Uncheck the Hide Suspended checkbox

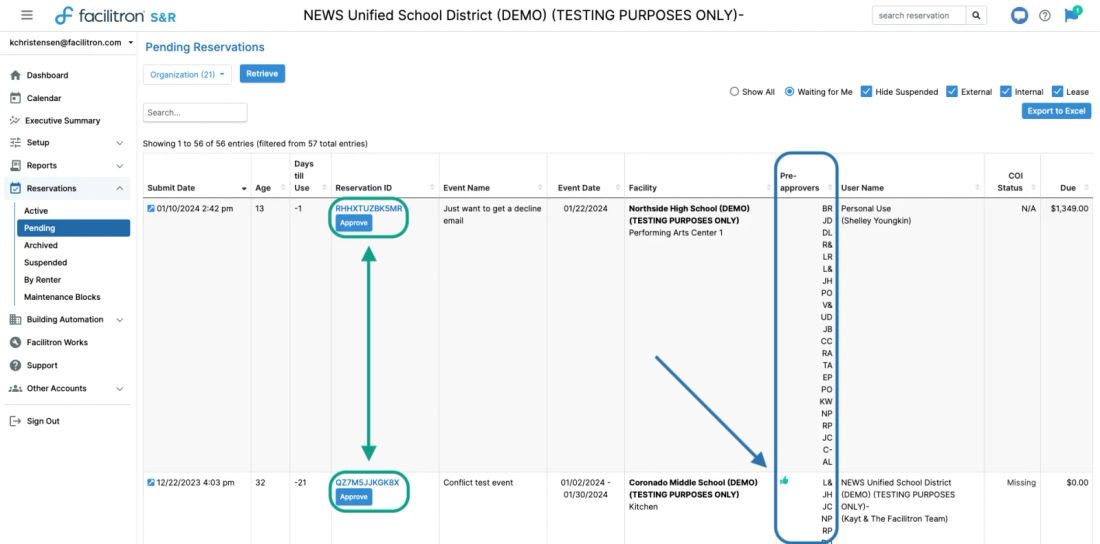point(866,91)
